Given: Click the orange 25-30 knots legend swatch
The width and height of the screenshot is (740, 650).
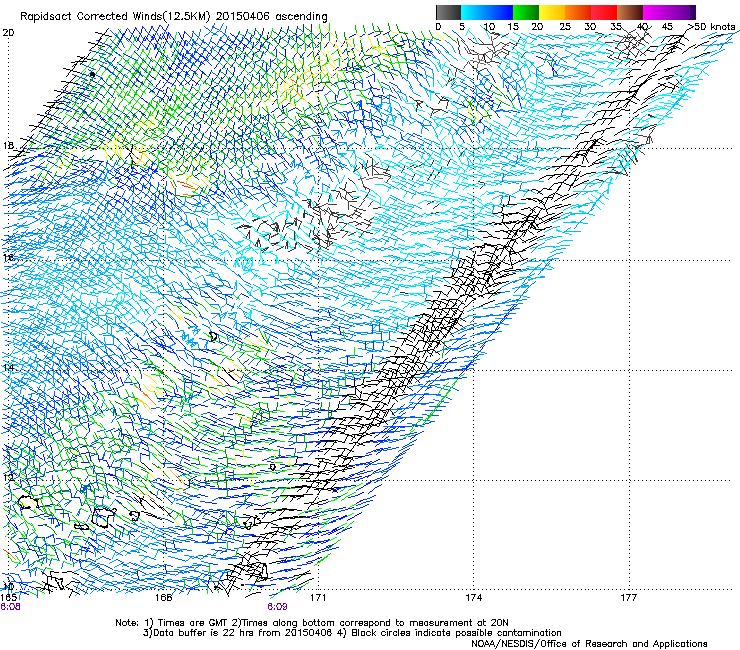Looking at the screenshot, I should pos(578,12).
